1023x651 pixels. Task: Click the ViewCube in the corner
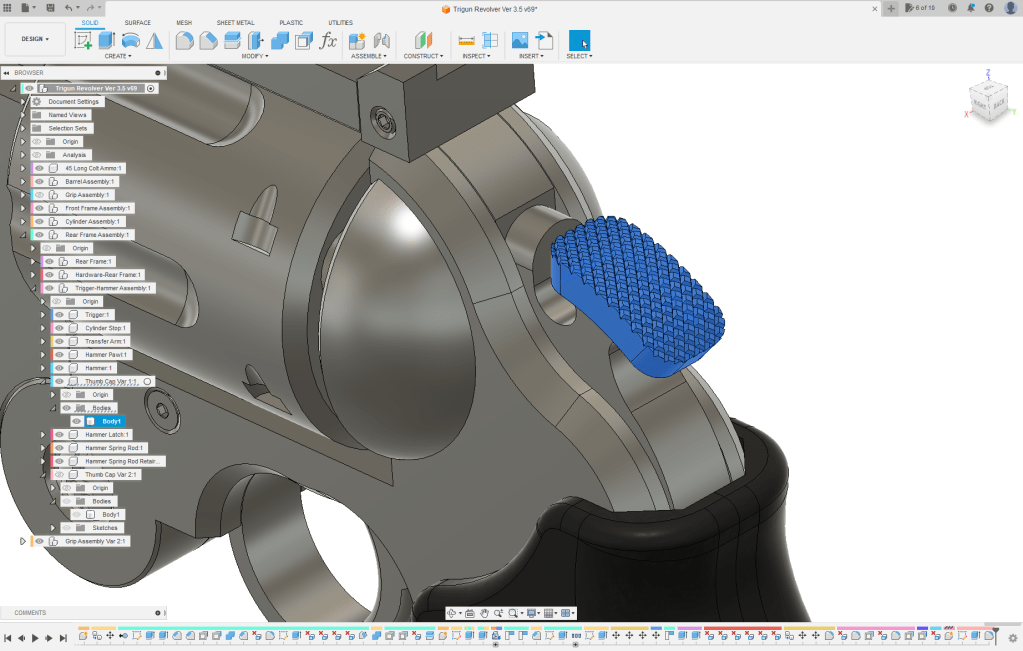coord(988,101)
